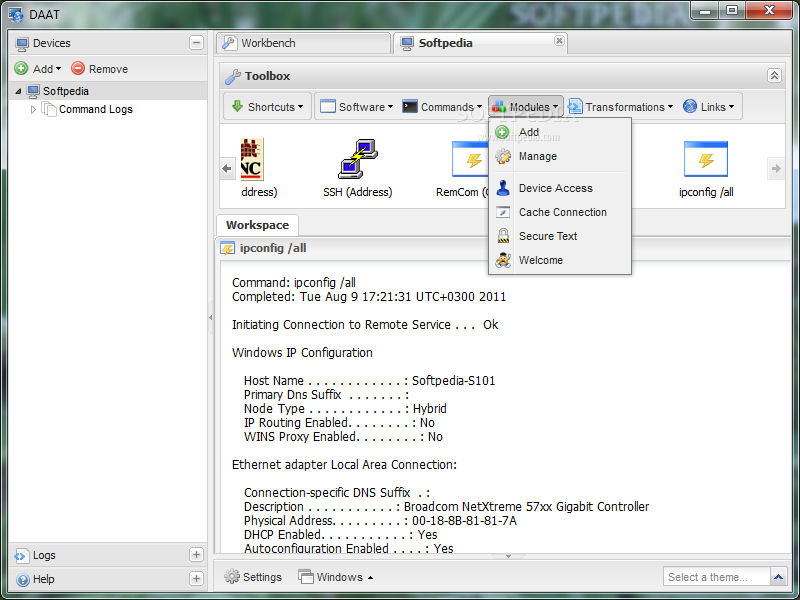
Task: Collapse the Softpedia device tree node
Action: pyautogui.click(x=18, y=91)
